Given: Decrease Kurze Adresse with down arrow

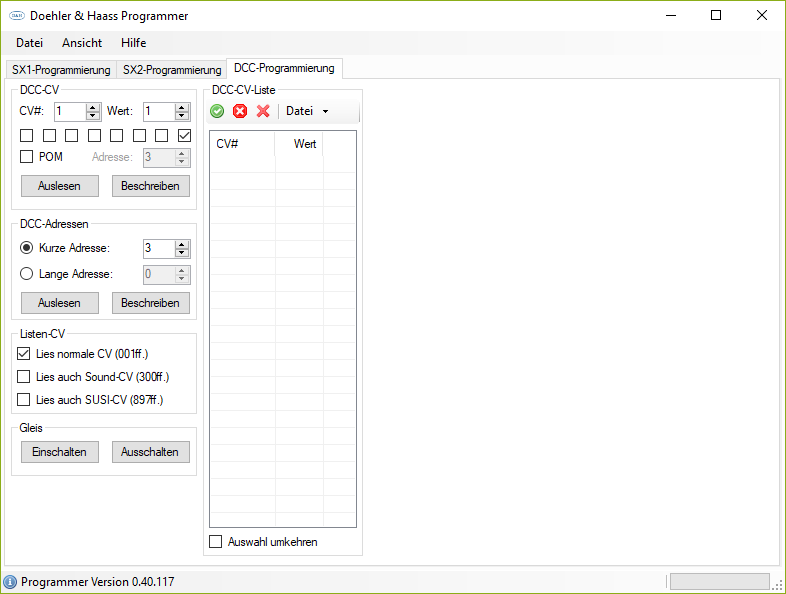Looking at the screenshot, I should point(182,253).
